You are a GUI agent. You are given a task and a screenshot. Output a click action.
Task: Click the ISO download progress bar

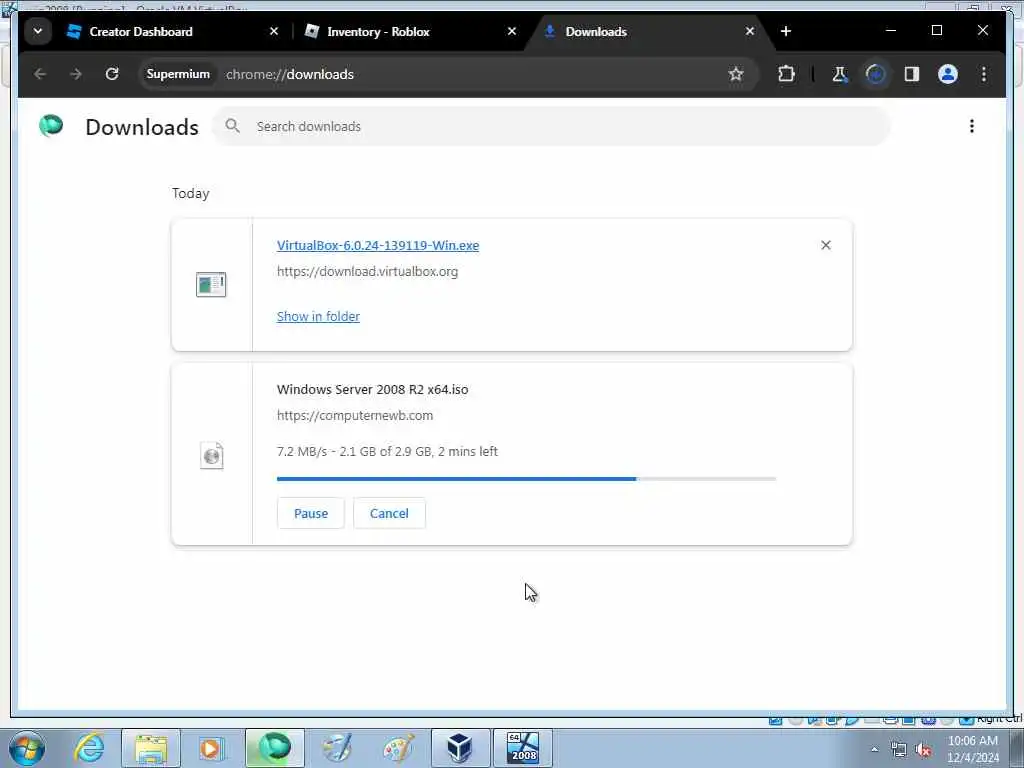[x=526, y=479]
